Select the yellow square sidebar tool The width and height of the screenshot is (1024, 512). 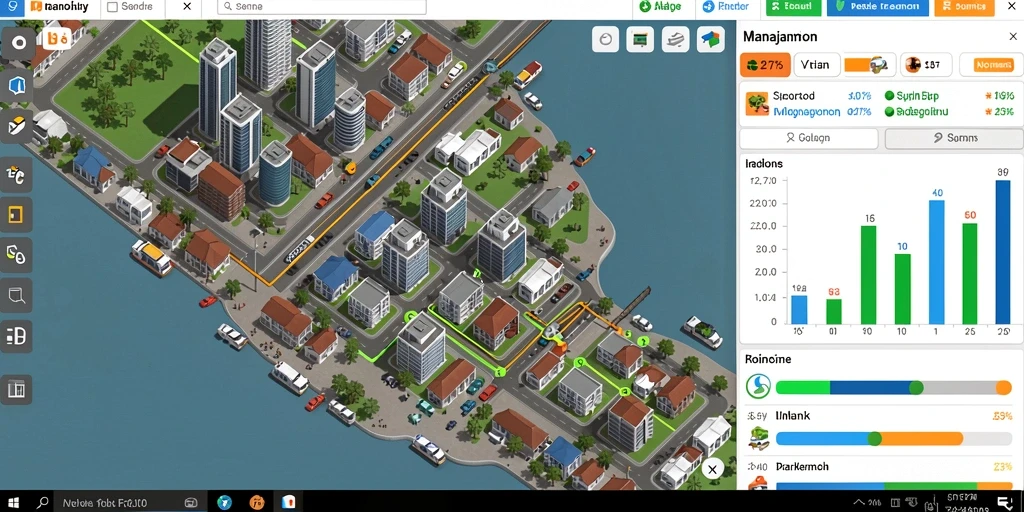pyautogui.click(x=16, y=214)
